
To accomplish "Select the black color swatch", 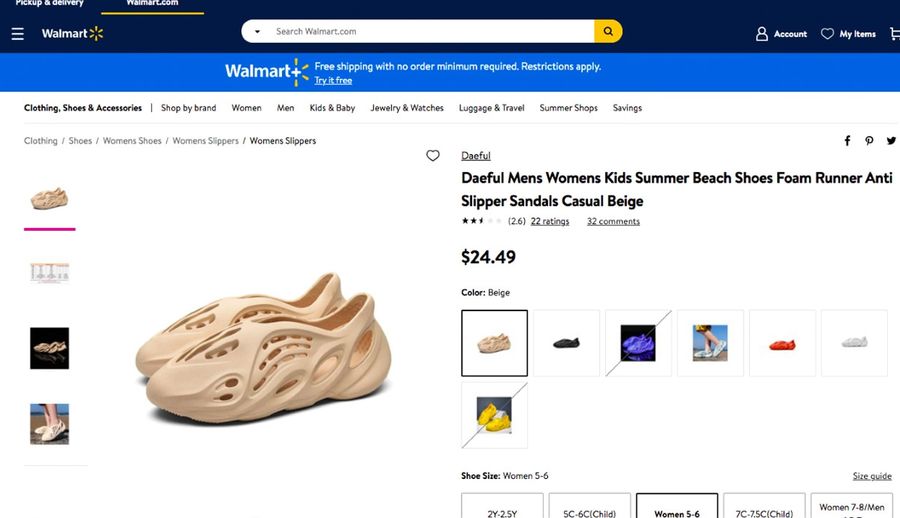I will pos(567,343).
